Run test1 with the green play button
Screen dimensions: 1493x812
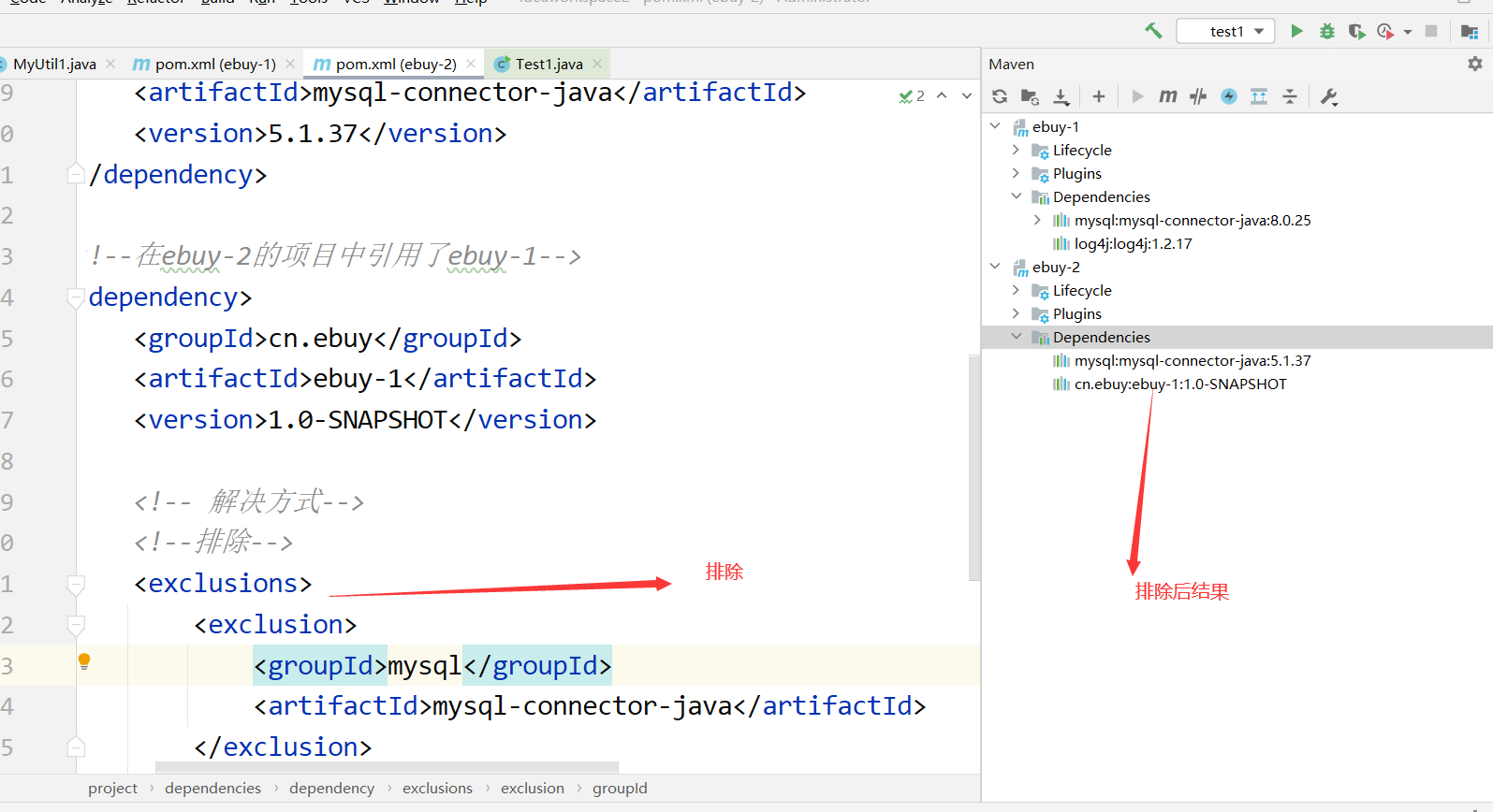tap(1296, 31)
